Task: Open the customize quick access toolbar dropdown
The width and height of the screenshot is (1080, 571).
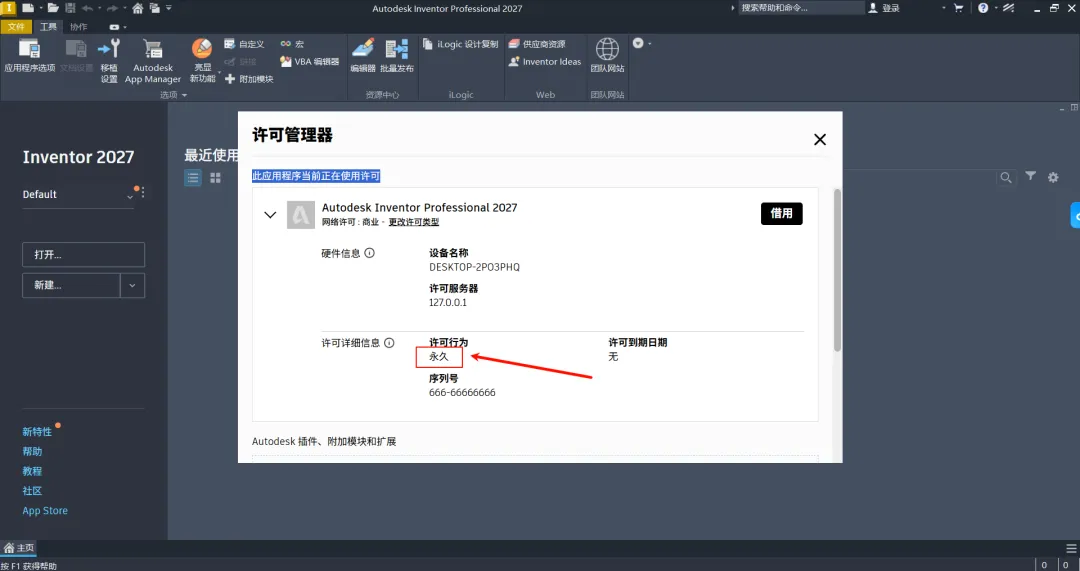Action: (x=169, y=8)
